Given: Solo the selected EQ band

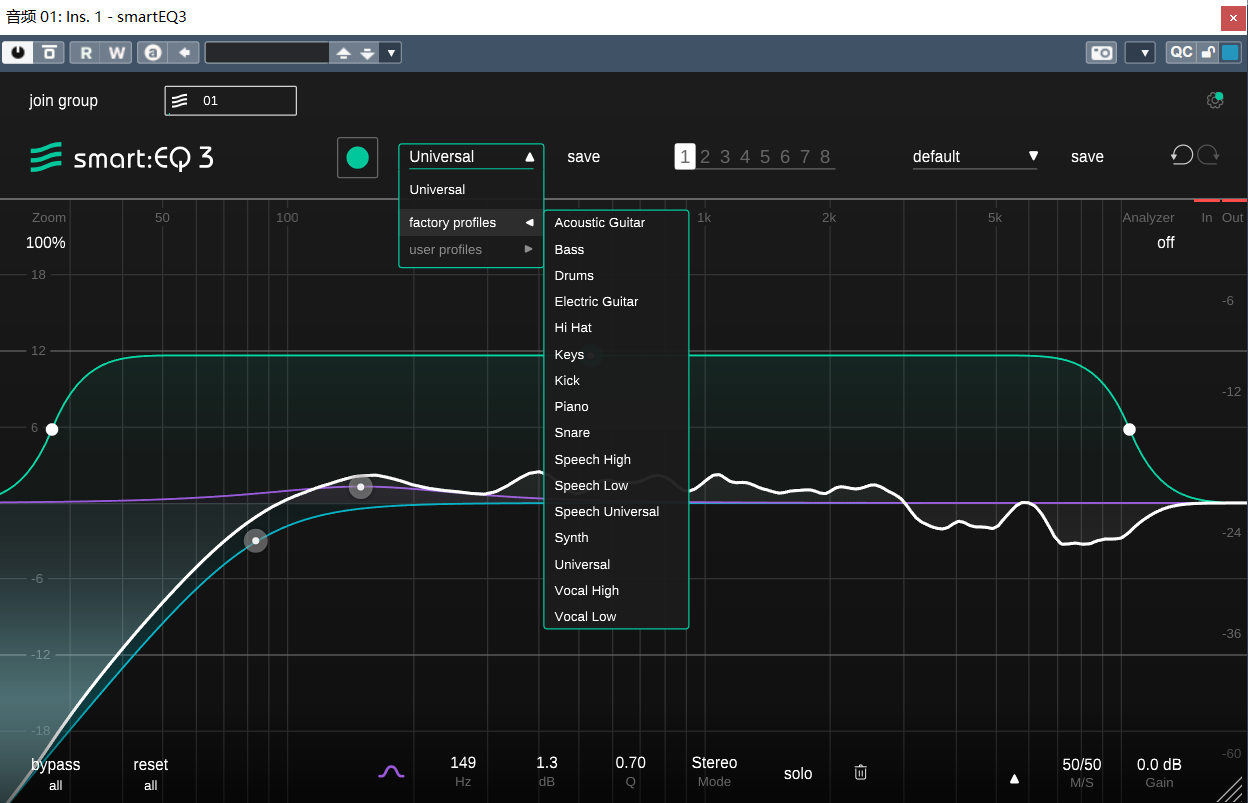Looking at the screenshot, I should (798, 774).
